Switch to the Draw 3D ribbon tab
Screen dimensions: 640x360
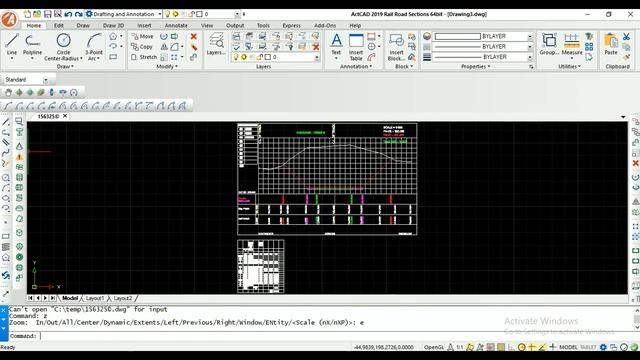pos(113,25)
